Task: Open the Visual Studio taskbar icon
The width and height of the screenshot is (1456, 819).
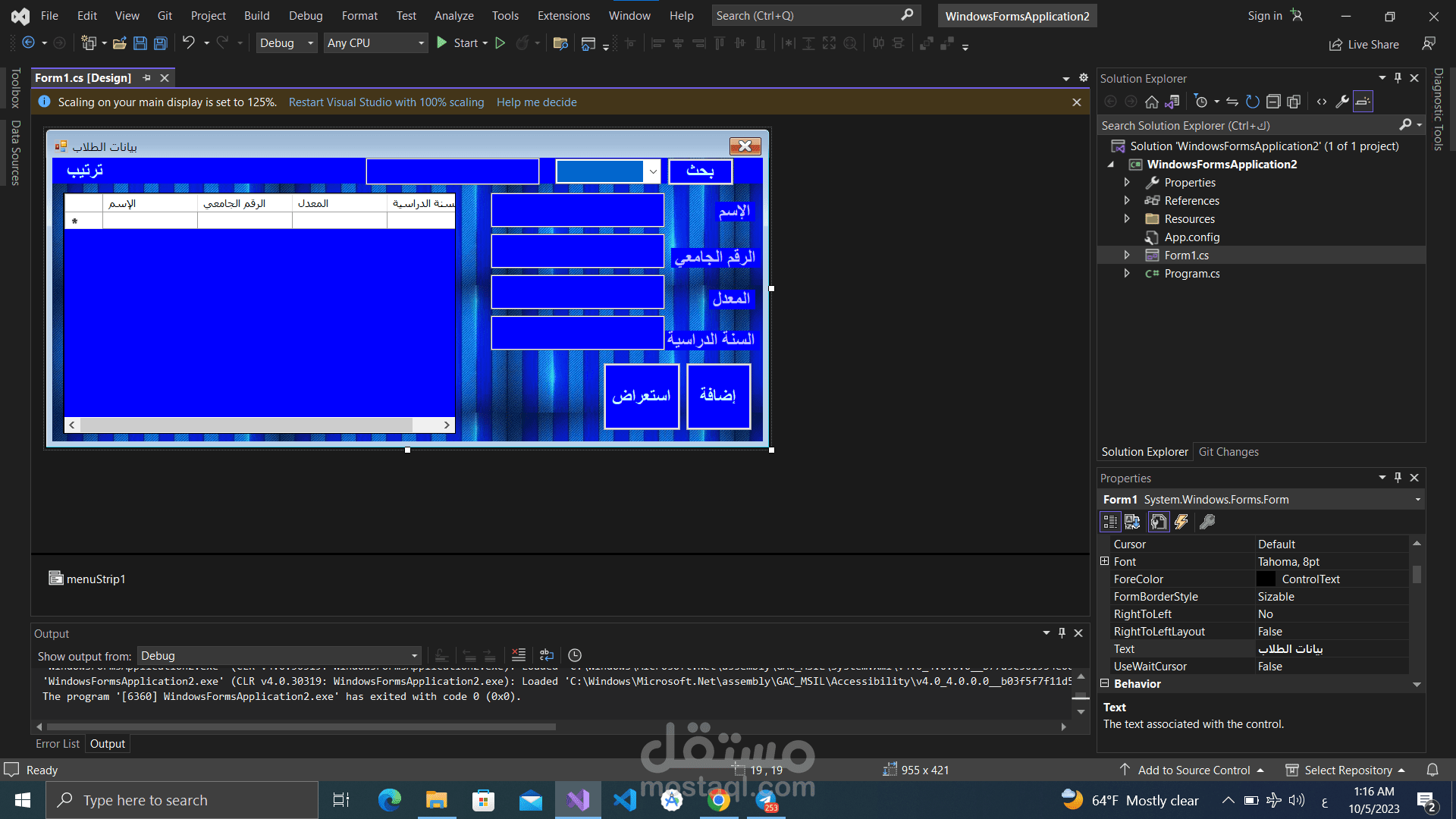Action: tap(578, 800)
